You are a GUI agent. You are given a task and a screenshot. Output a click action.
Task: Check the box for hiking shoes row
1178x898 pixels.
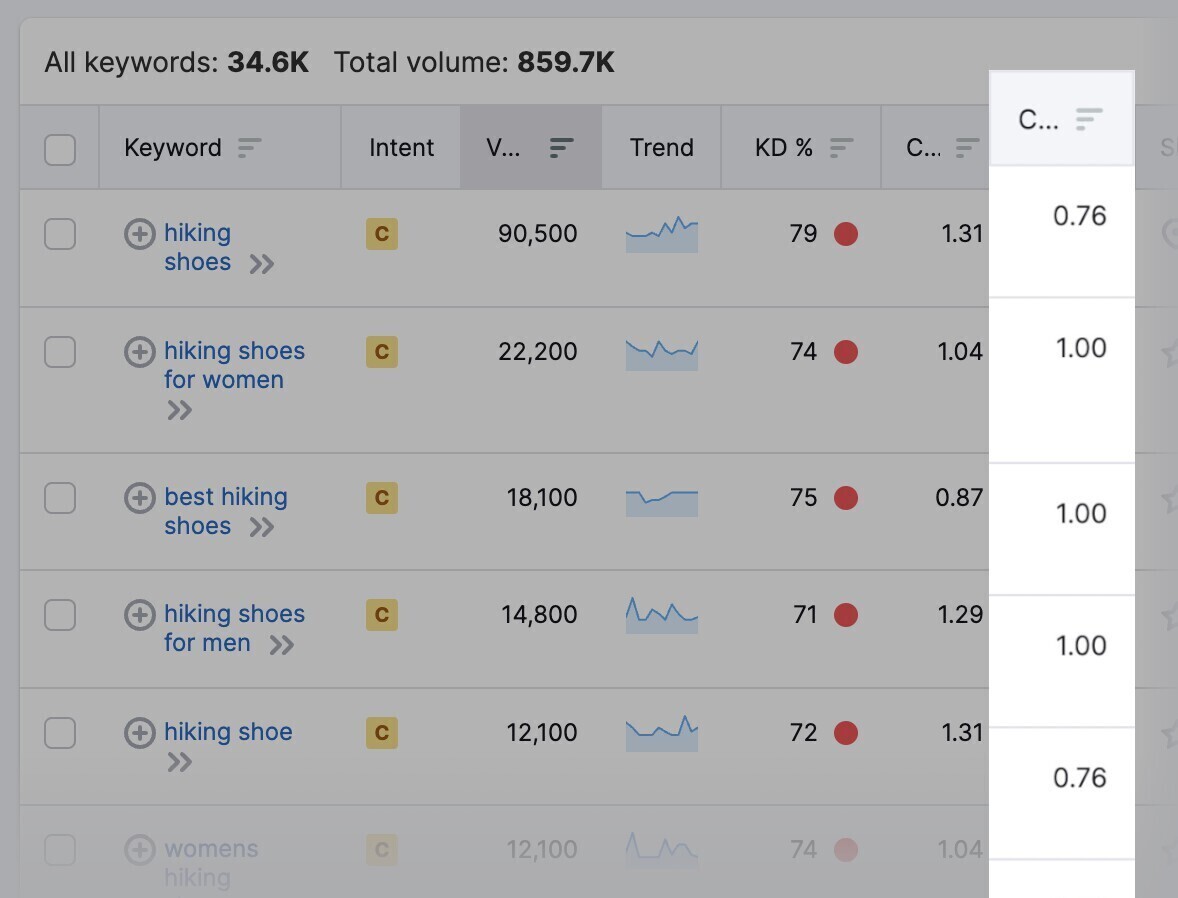tap(60, 234)
